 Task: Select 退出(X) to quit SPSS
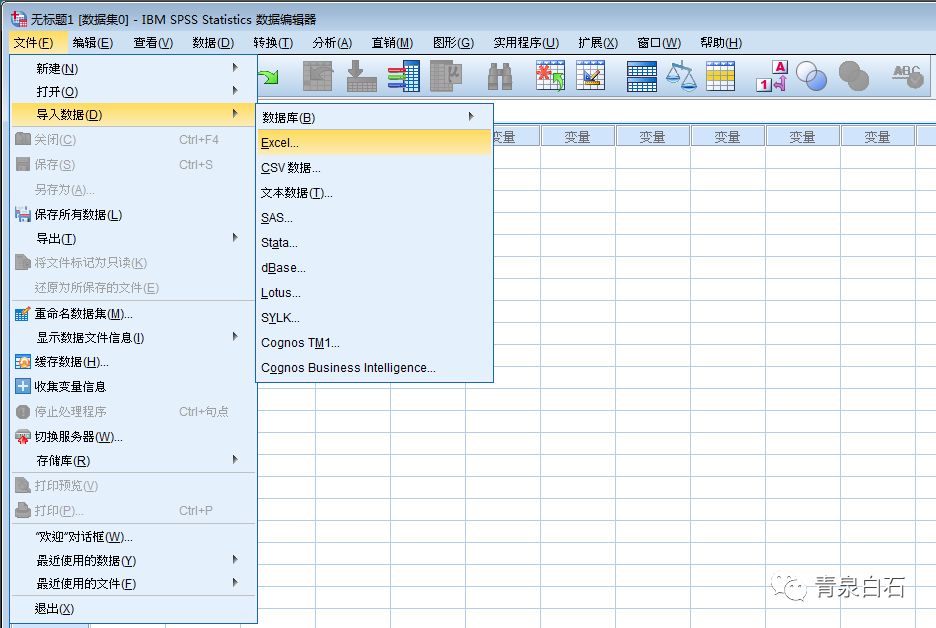tap(134, 608)
